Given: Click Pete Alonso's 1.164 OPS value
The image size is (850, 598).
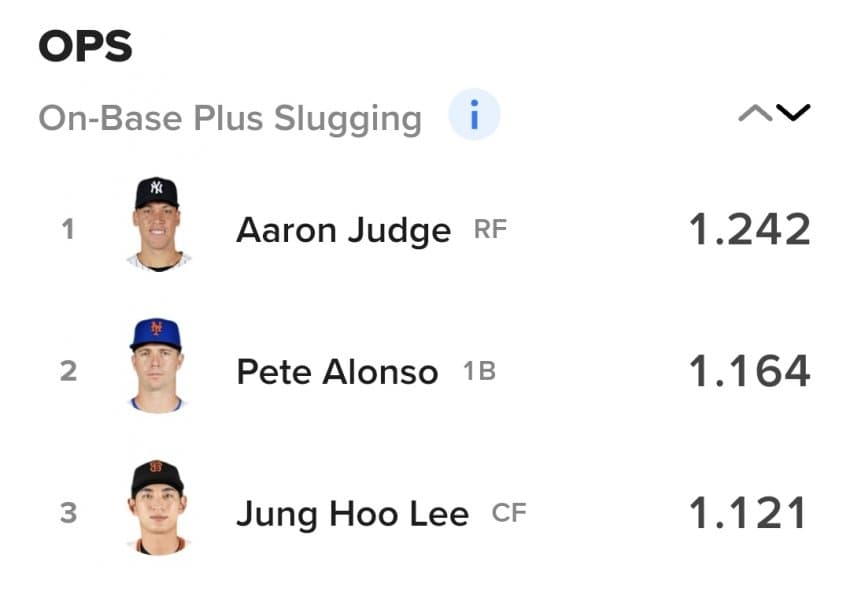Looking at the screenshot, I should [x=749, y=372].
